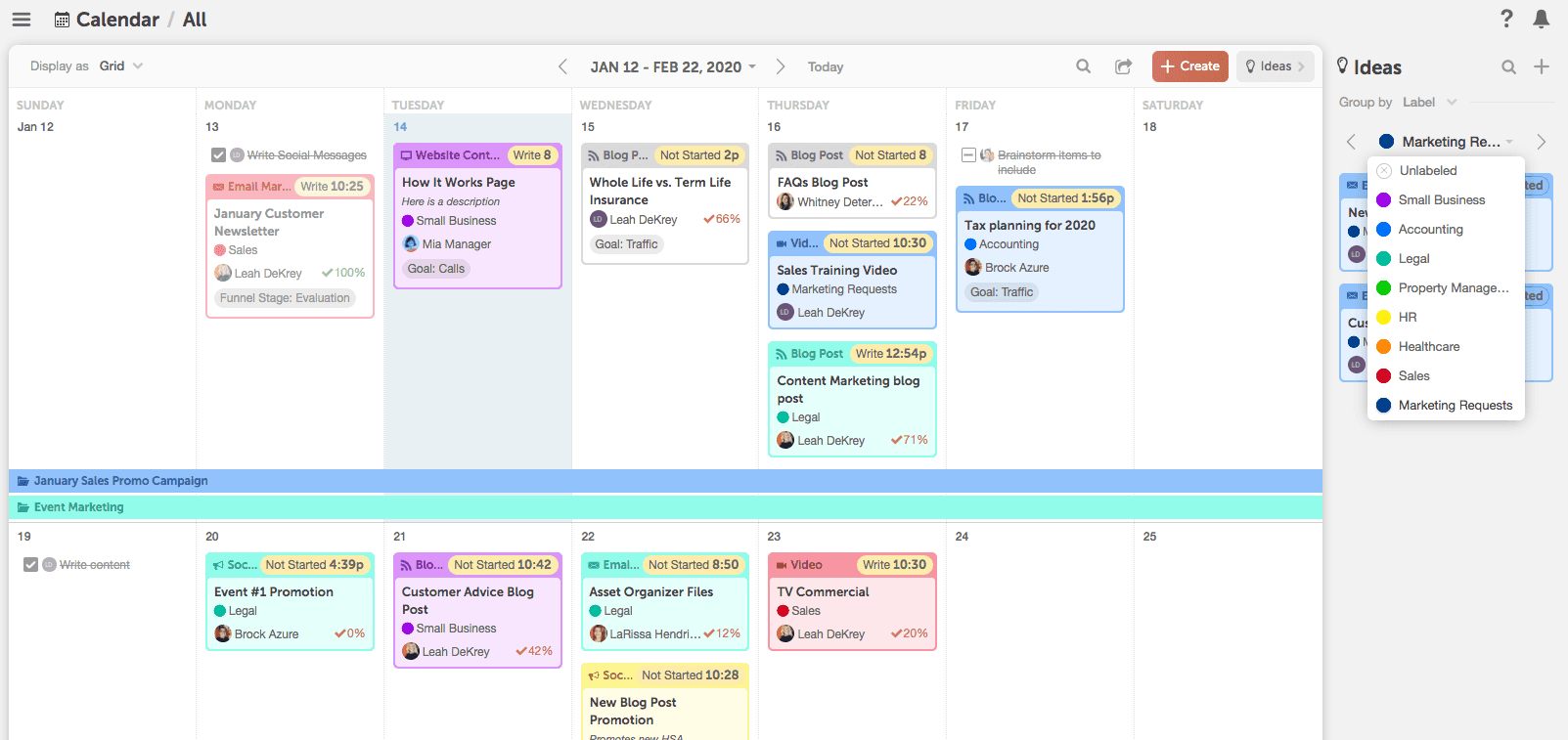The width and height of the screenshot is (1568, 740).
Task: Toggle the Brainstorm items to include checkbox
Action: (968, 154)
